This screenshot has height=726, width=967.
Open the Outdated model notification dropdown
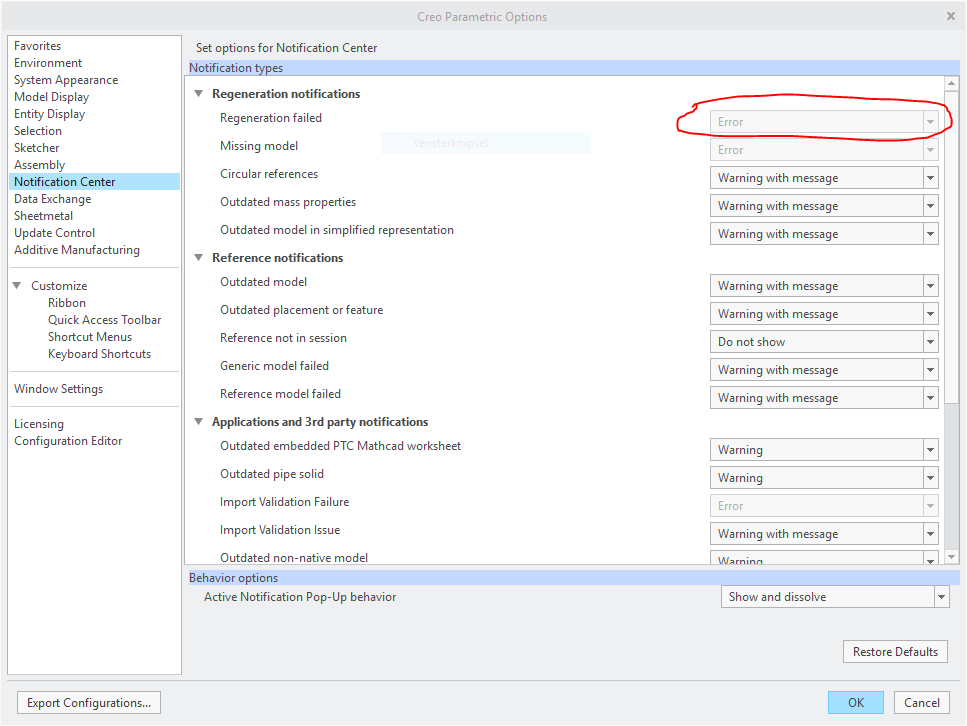click(x=824, y=286)
